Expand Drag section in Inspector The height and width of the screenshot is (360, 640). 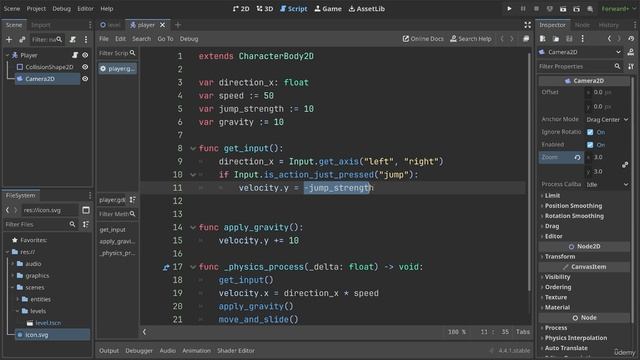click(551, 226)
